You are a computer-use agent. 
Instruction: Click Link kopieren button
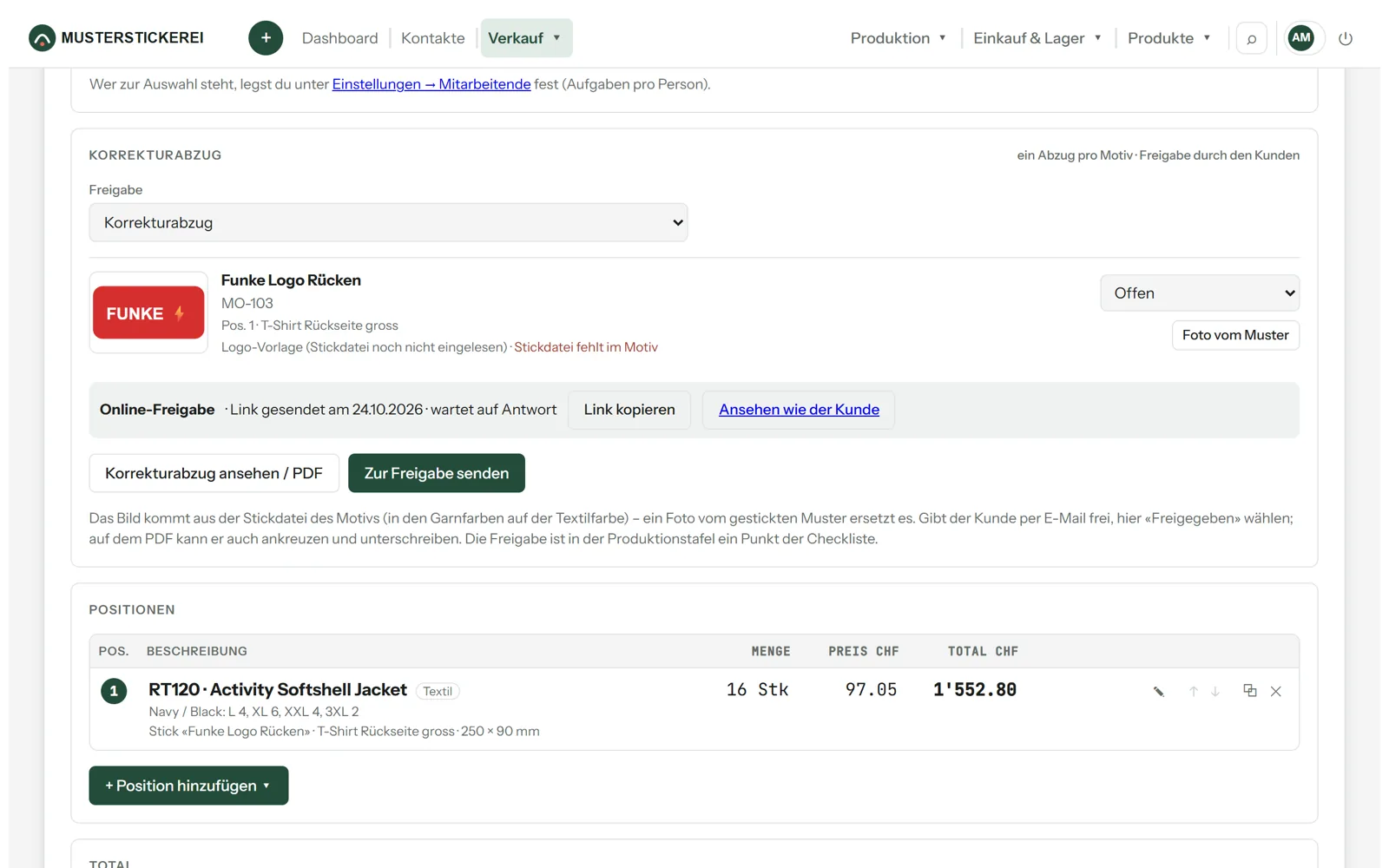629,410
